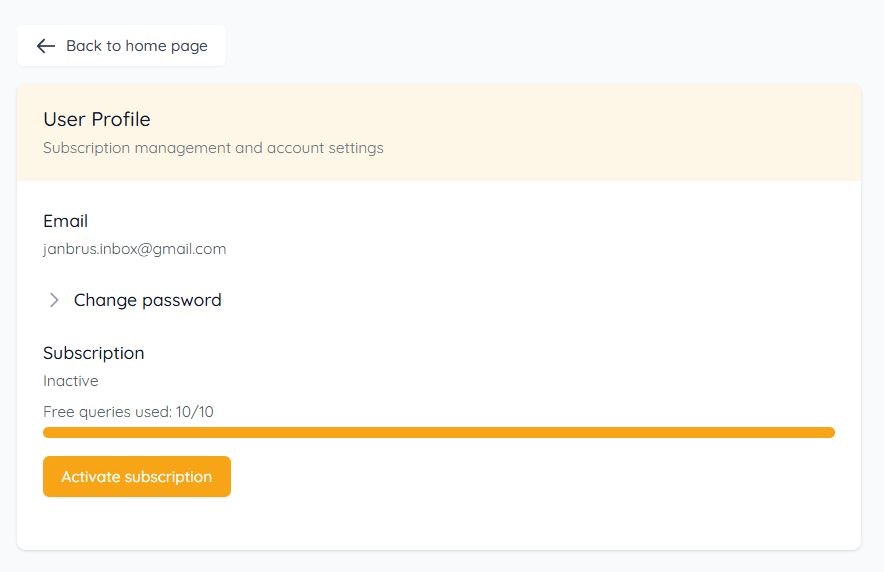Click the word "Profile" in the heading
The image size is (884, 572).
click(121, 119)
